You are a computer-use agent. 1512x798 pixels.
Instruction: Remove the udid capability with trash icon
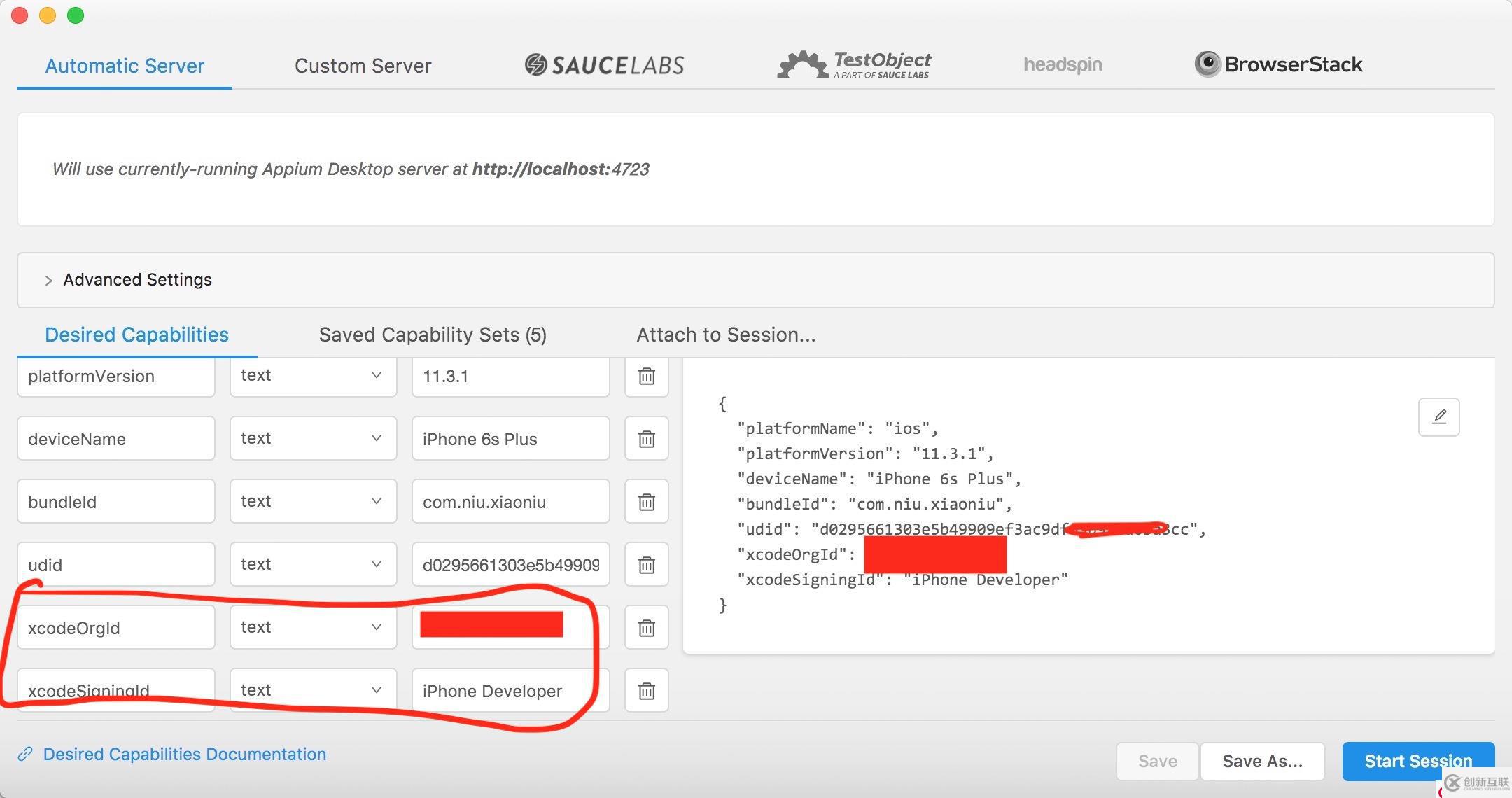646,565
